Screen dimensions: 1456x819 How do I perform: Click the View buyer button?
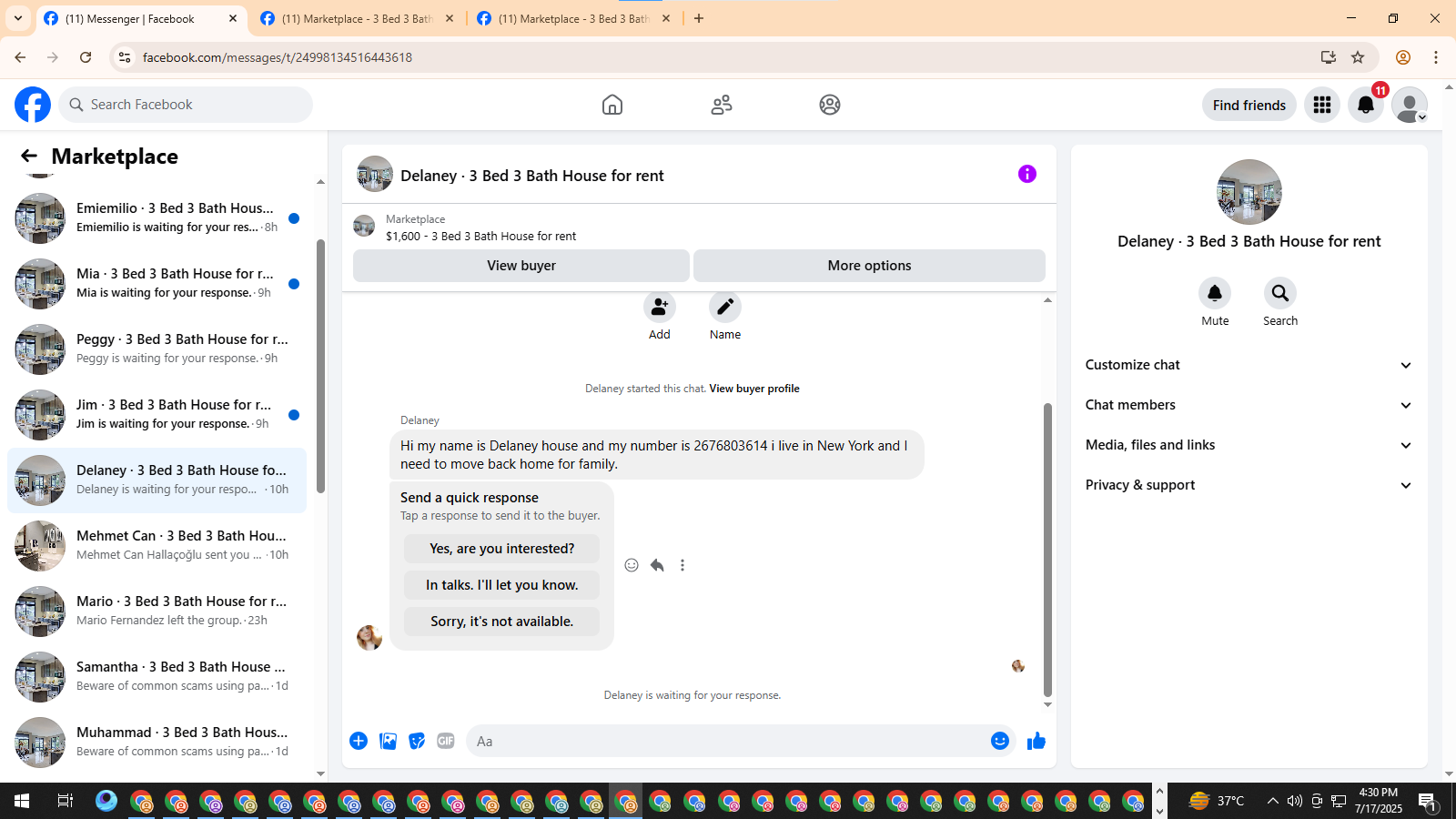click(521, 266)
